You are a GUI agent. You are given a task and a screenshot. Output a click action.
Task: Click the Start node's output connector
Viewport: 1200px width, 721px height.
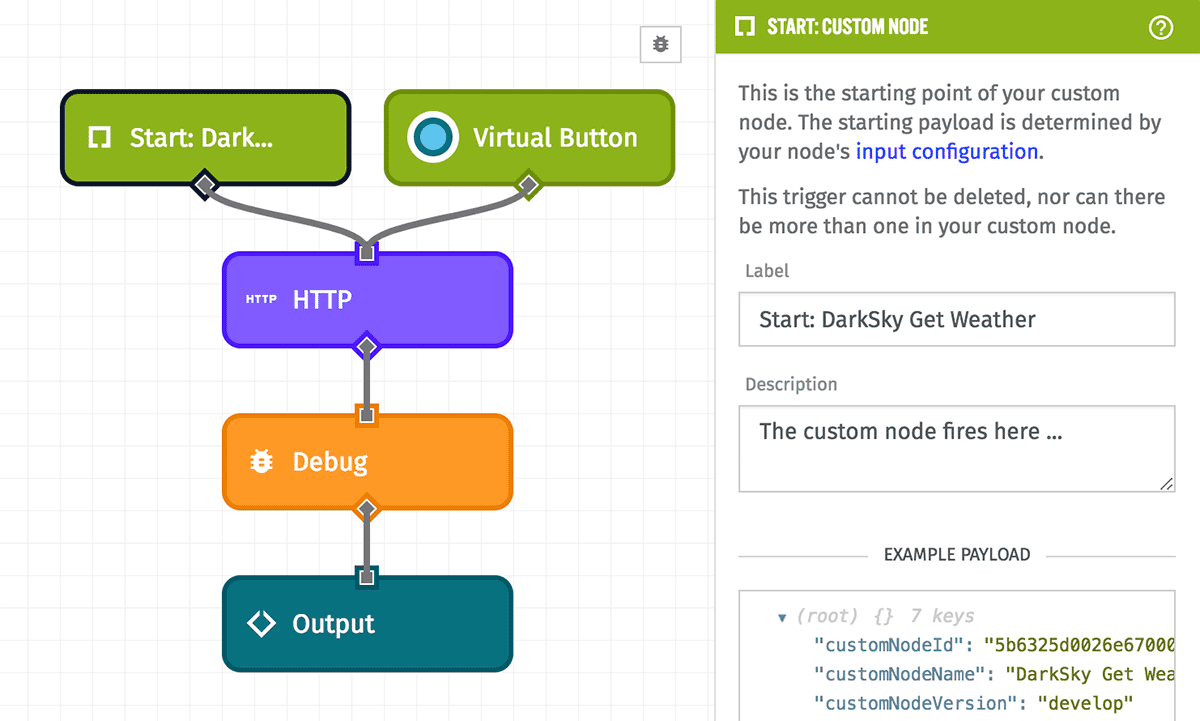tap(205, 185)
